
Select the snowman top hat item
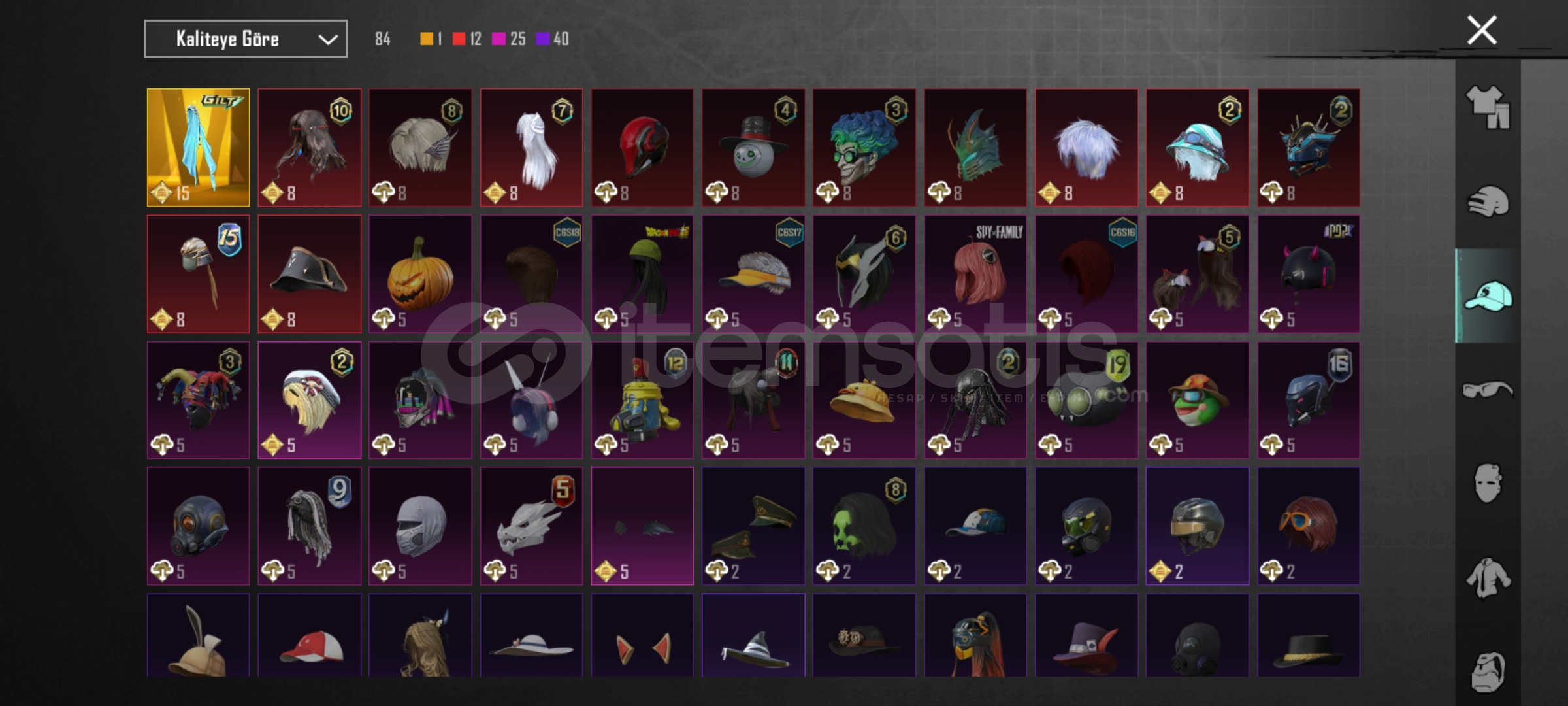753,147
